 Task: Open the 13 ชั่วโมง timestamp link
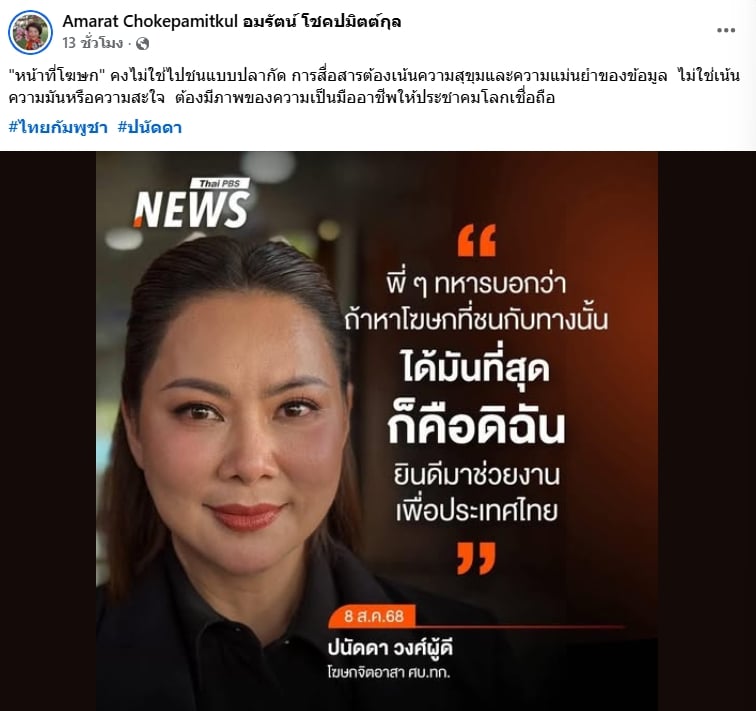click(x=93, y=43)
